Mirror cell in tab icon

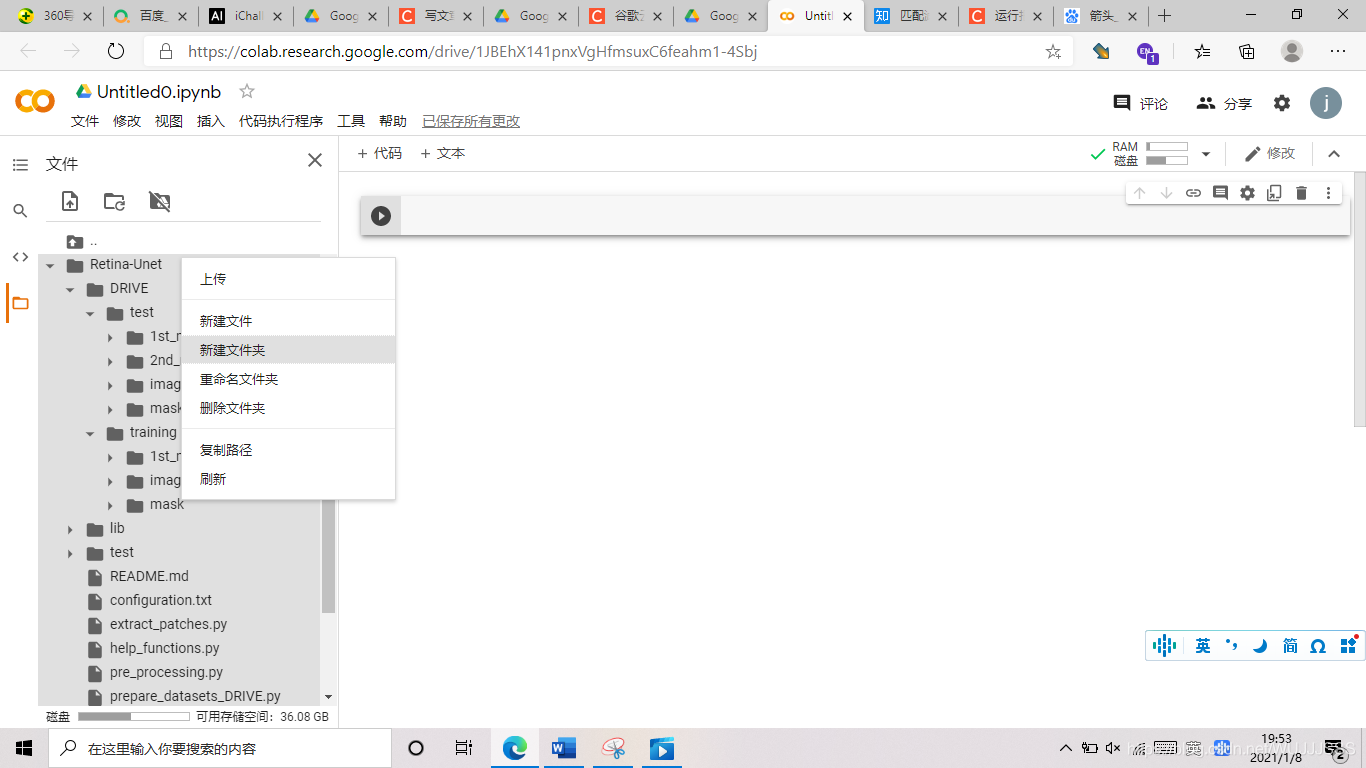pos(1274,193)
